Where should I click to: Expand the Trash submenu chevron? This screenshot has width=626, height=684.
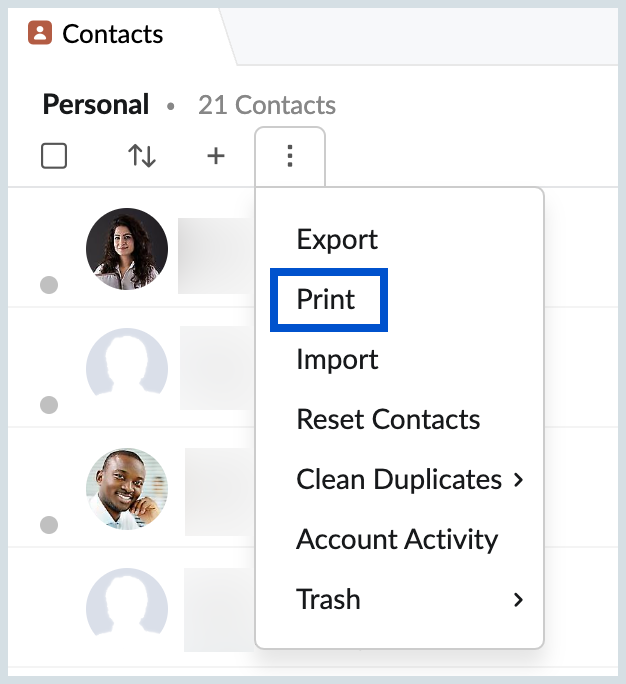click(x=518, y=600)
